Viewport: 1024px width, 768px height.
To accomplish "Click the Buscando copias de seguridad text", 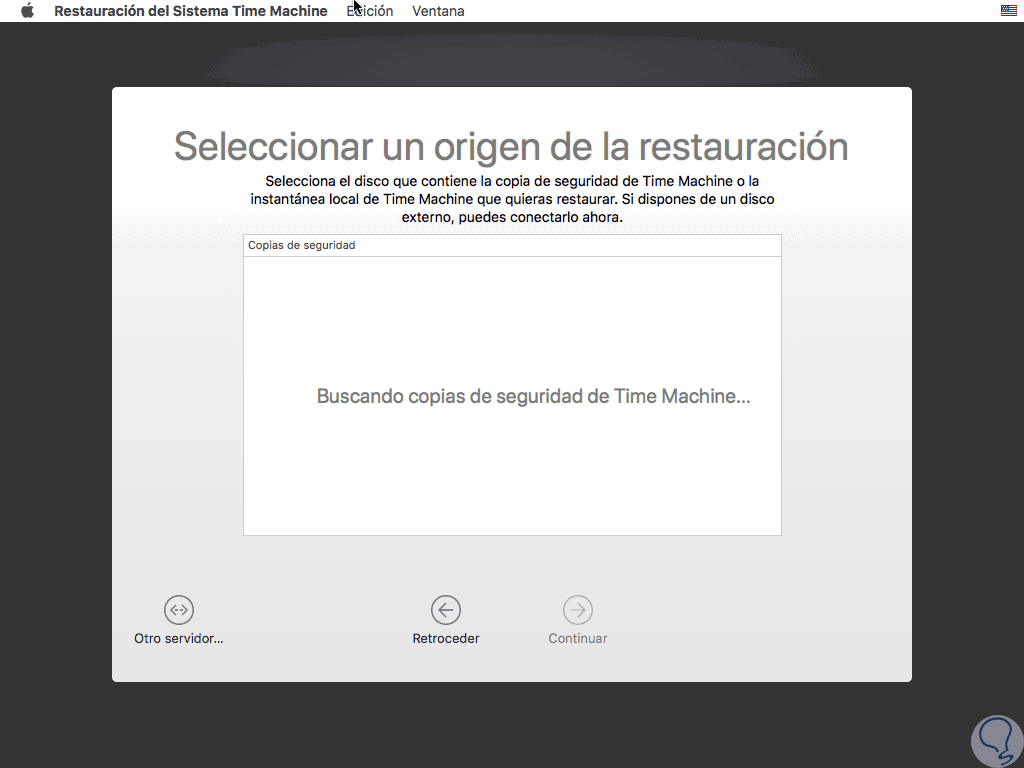I will [534, 396].
